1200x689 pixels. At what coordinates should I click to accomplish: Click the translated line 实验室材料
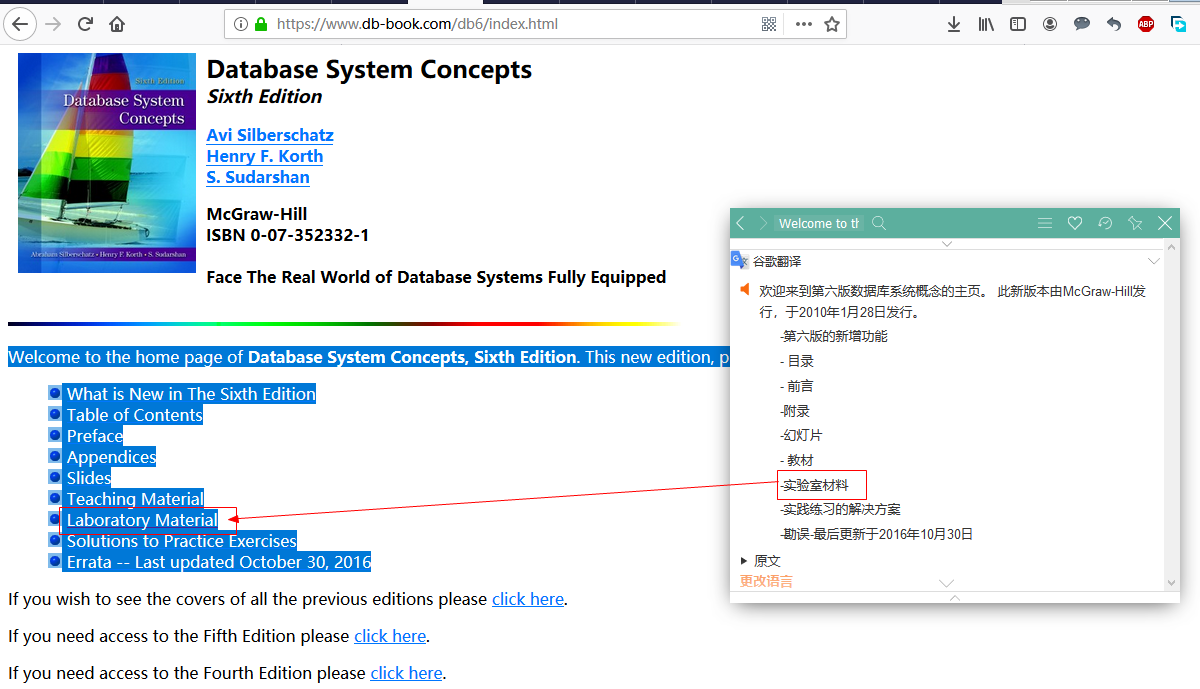pyautogui.click(x=814, y=485)
